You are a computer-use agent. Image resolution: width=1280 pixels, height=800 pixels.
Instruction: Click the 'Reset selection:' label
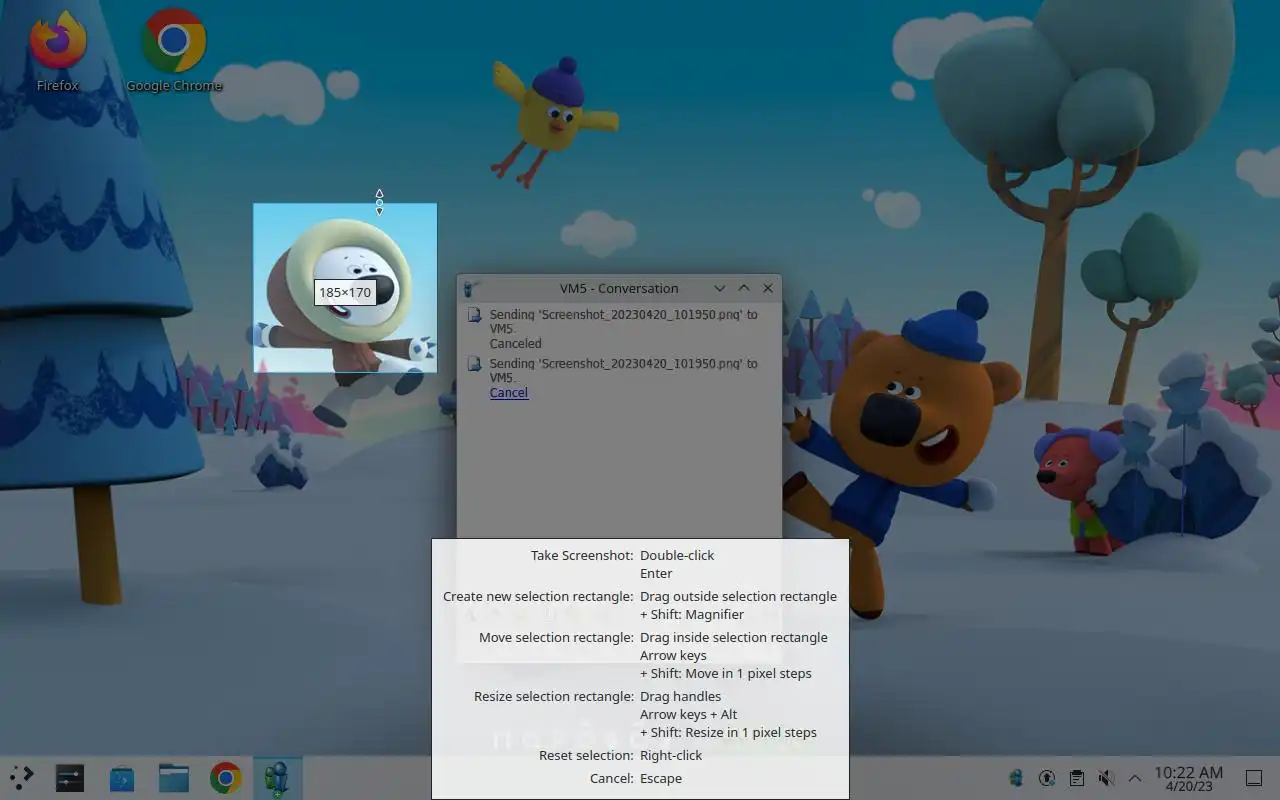click(x=586, y=755)
